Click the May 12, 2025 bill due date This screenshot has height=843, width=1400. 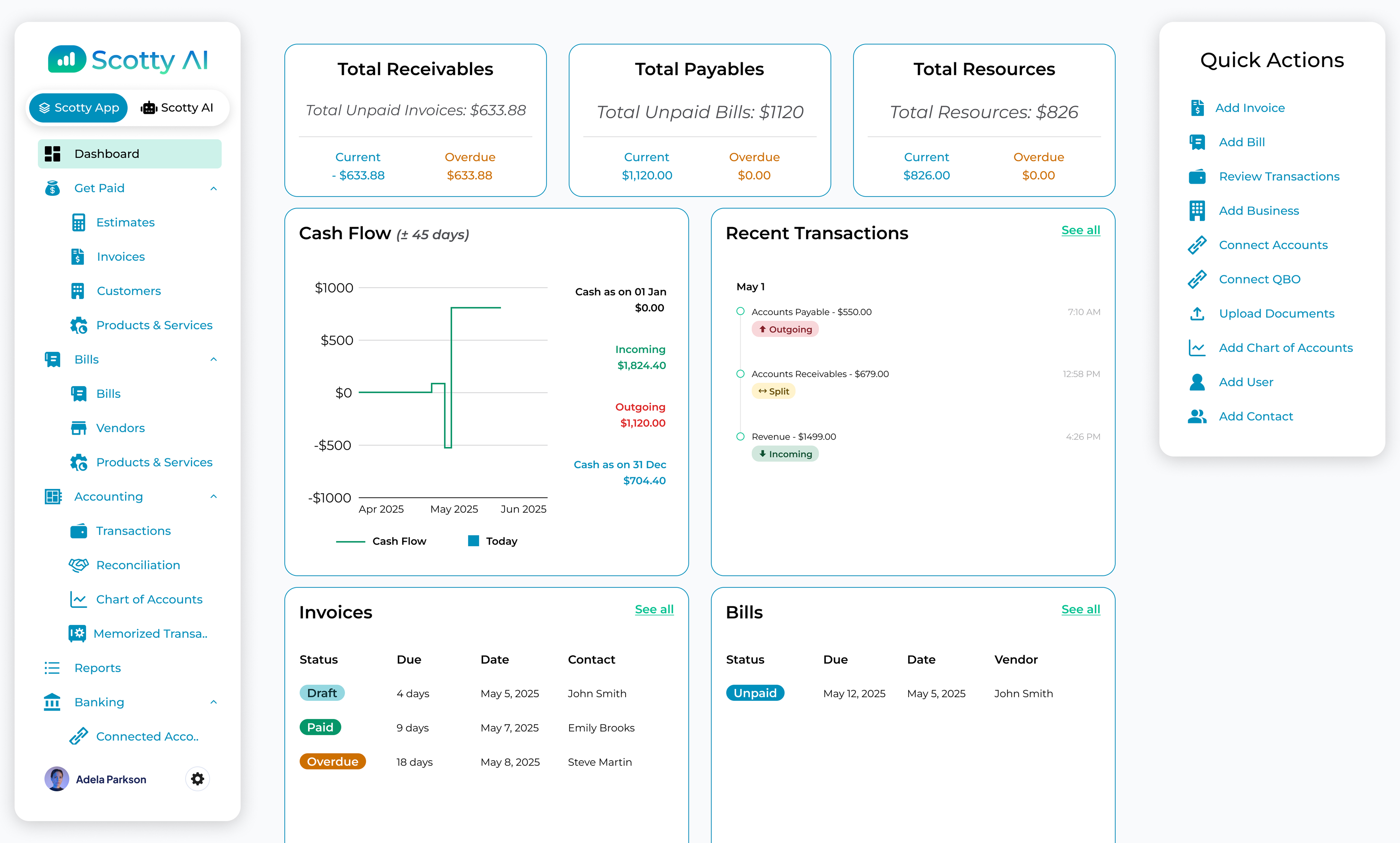[854, 694]
